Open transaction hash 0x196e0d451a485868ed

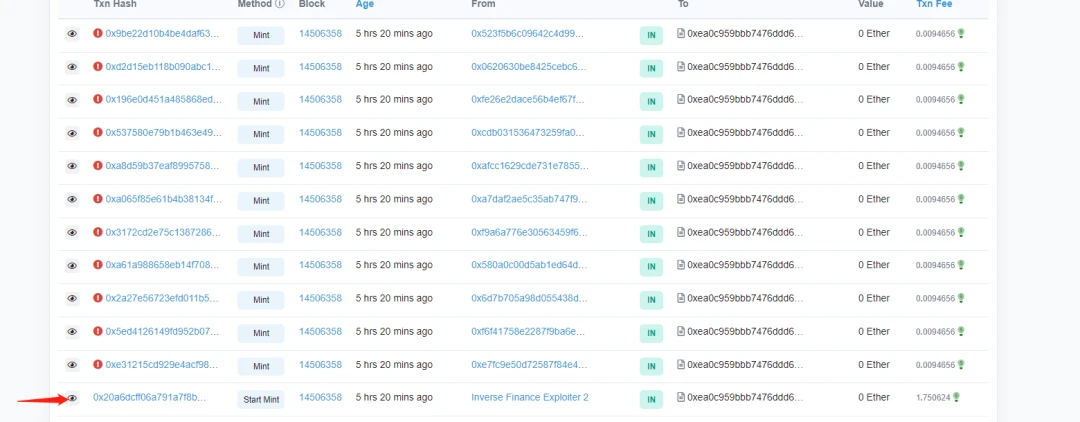[x=163, y=99]
